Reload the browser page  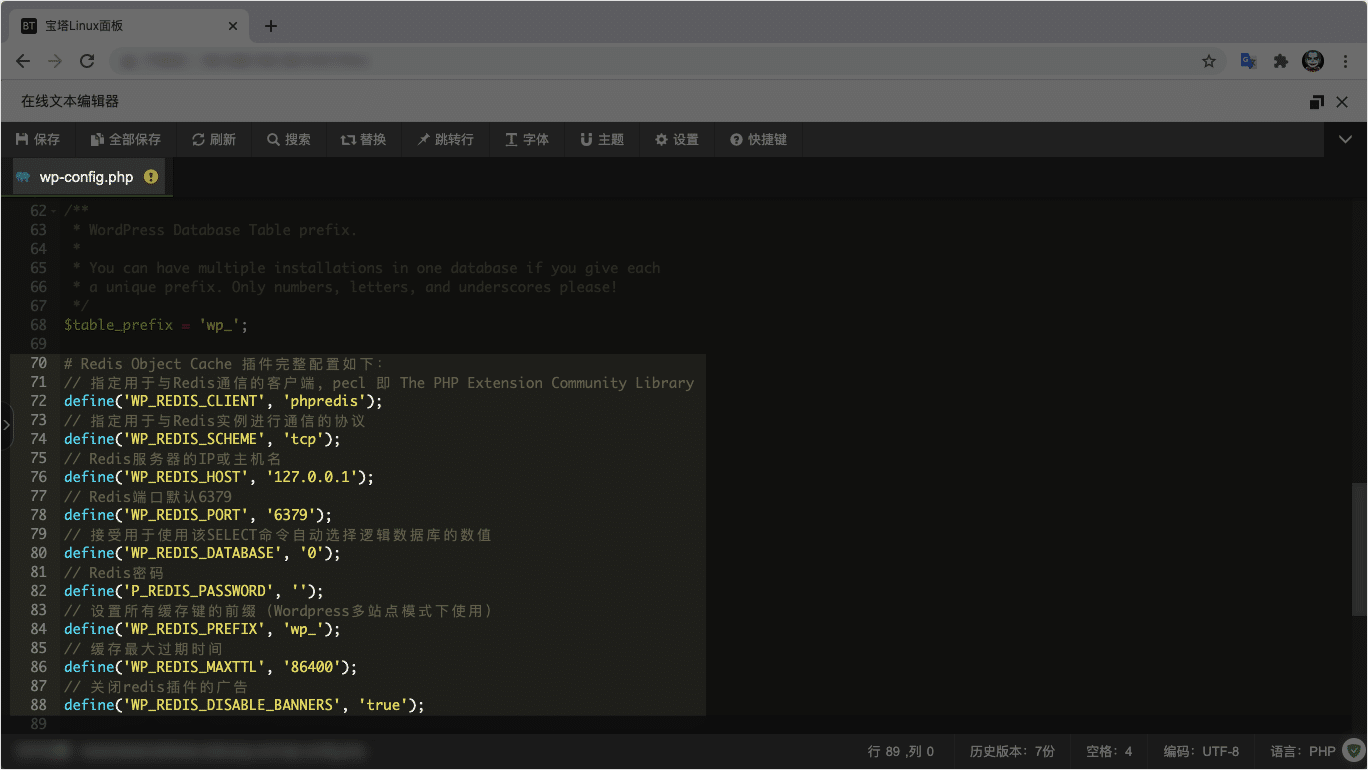(87, 61)
